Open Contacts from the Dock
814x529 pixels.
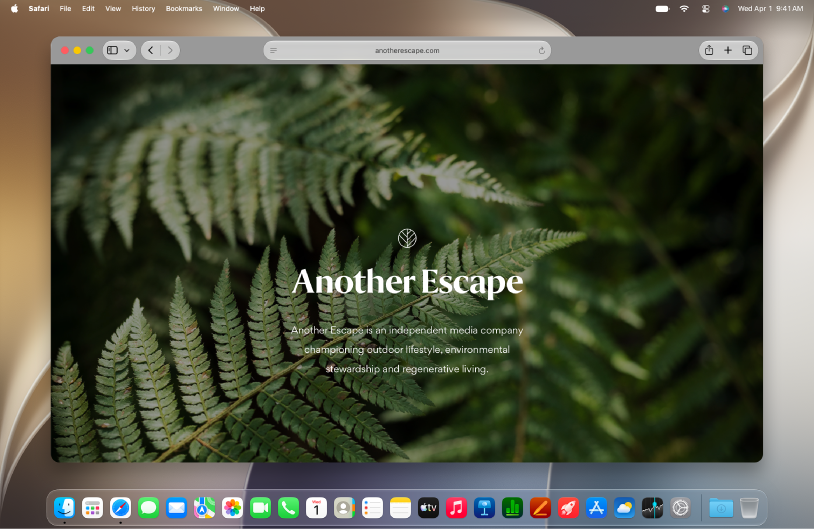click(x=344, y=508)
